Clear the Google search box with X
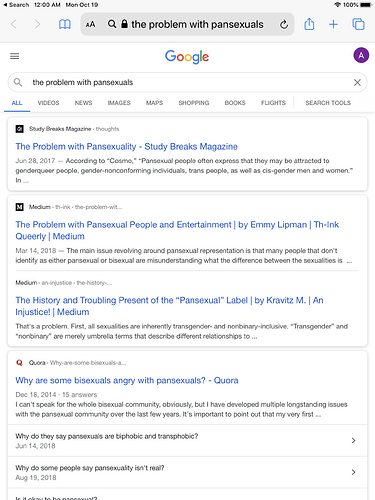Viewport: 375px width, 500px height. coord(357,82)
